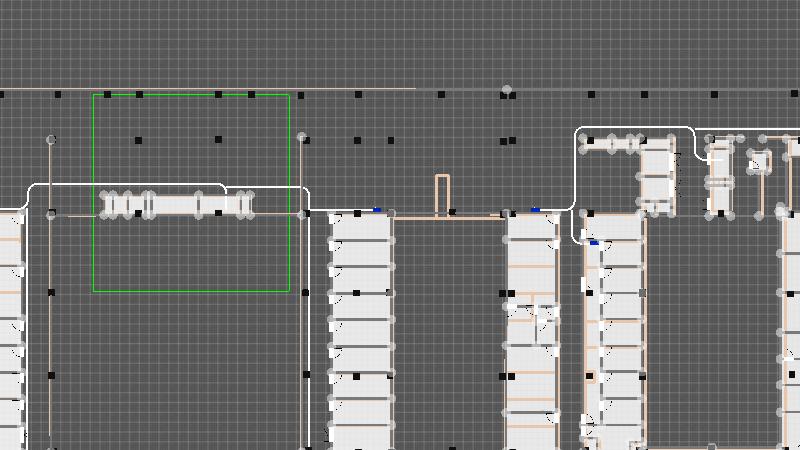Select the white rounded outline corner at far left

tap(34, 190)
